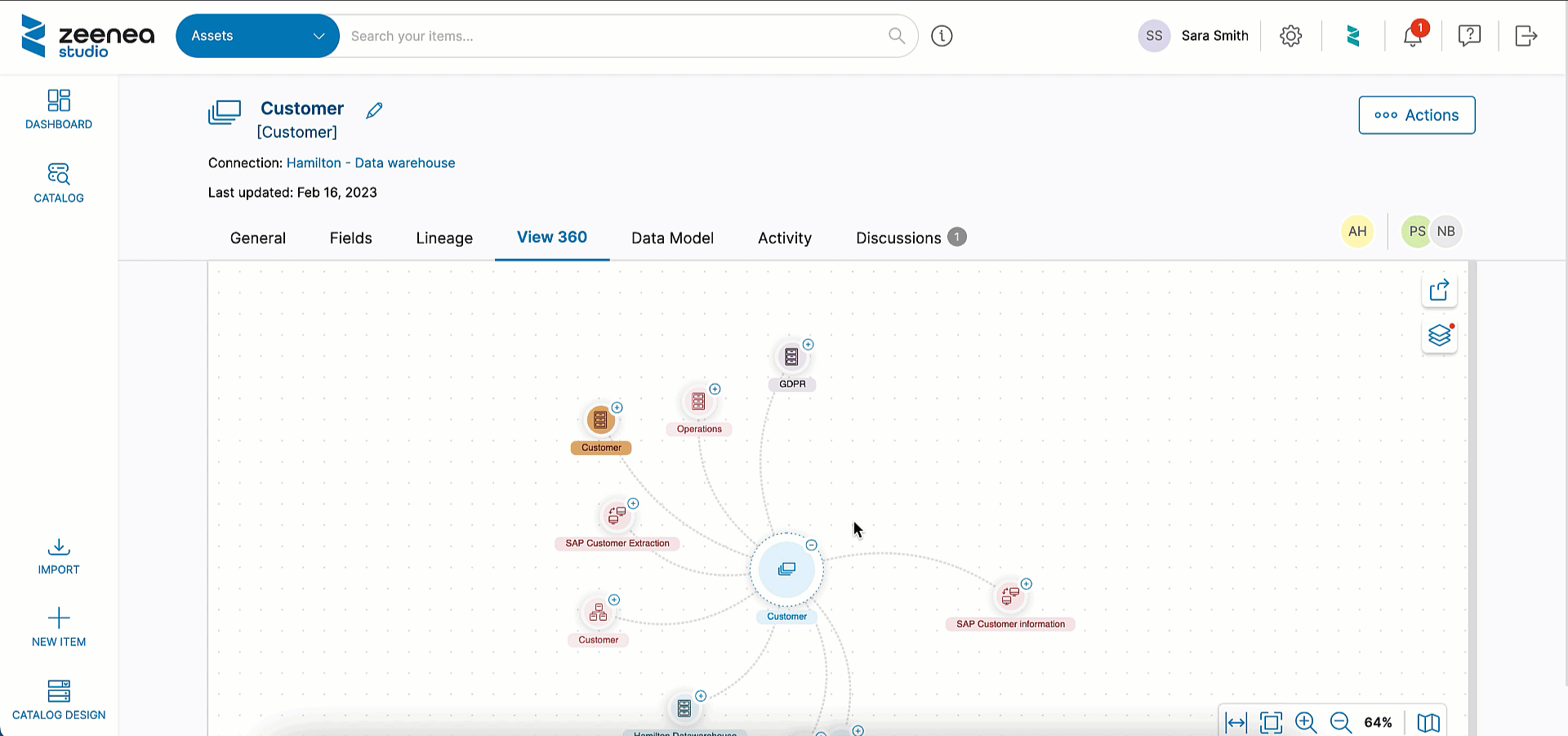This screenshot has width=1568, height=736.
Task: Click the minimap icon in zoom toolbar
Action: pos(1428,722)
